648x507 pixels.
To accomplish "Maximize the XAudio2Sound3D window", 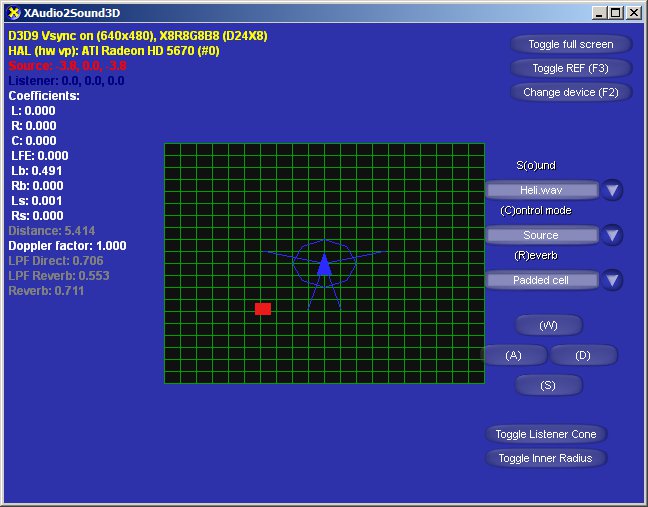I will 617,13.
